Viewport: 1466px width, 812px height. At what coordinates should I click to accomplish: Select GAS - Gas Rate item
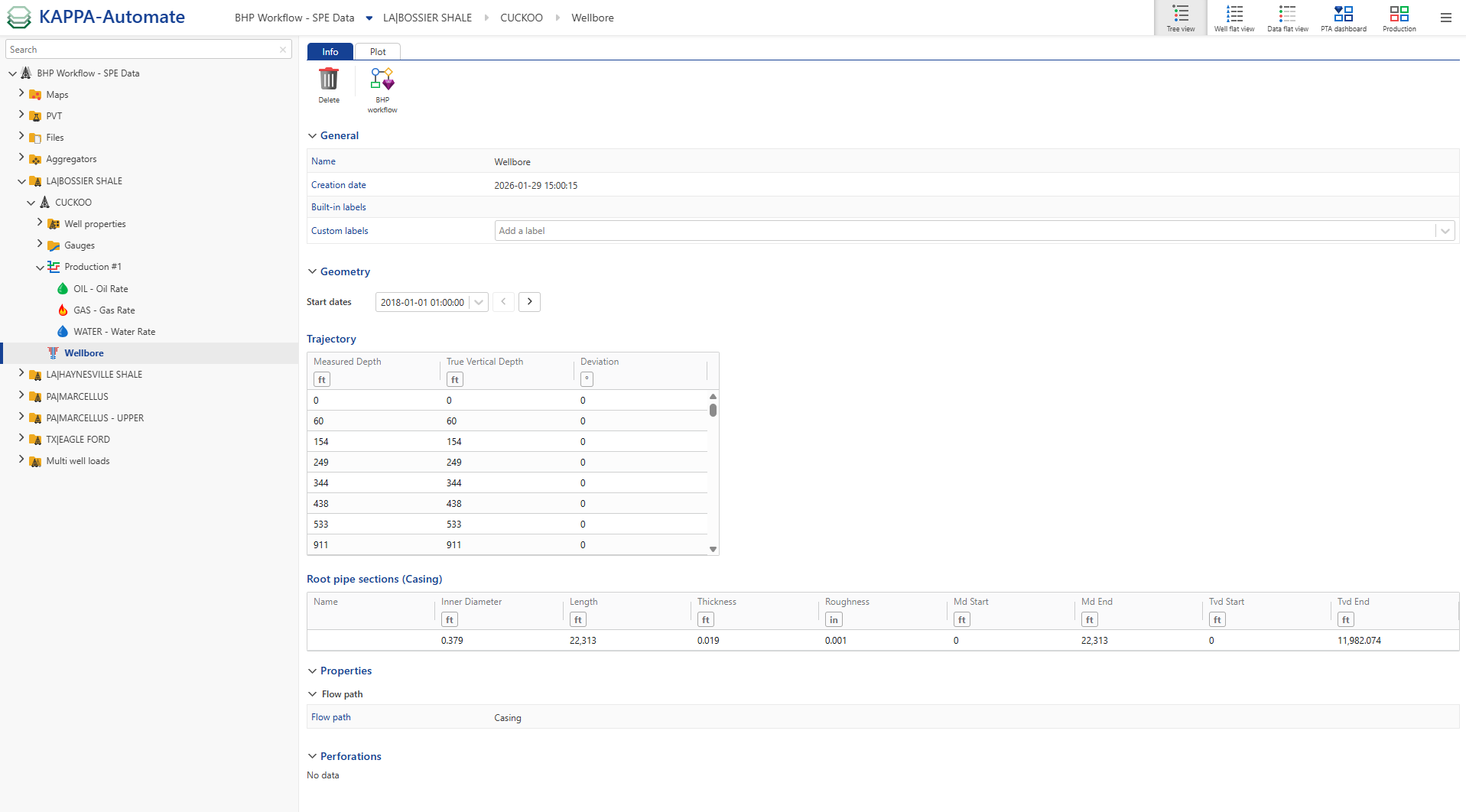(x=104, y=310)
